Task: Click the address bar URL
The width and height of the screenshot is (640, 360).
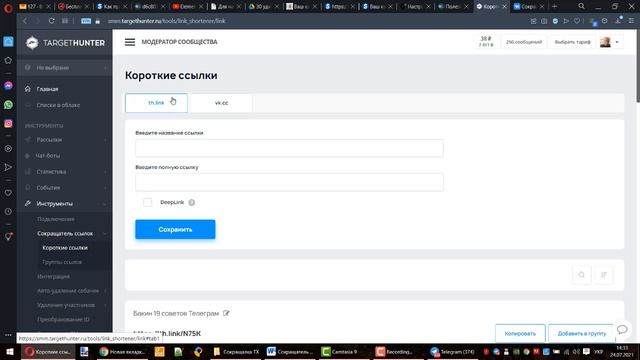Action: click(x=167, y=21)
